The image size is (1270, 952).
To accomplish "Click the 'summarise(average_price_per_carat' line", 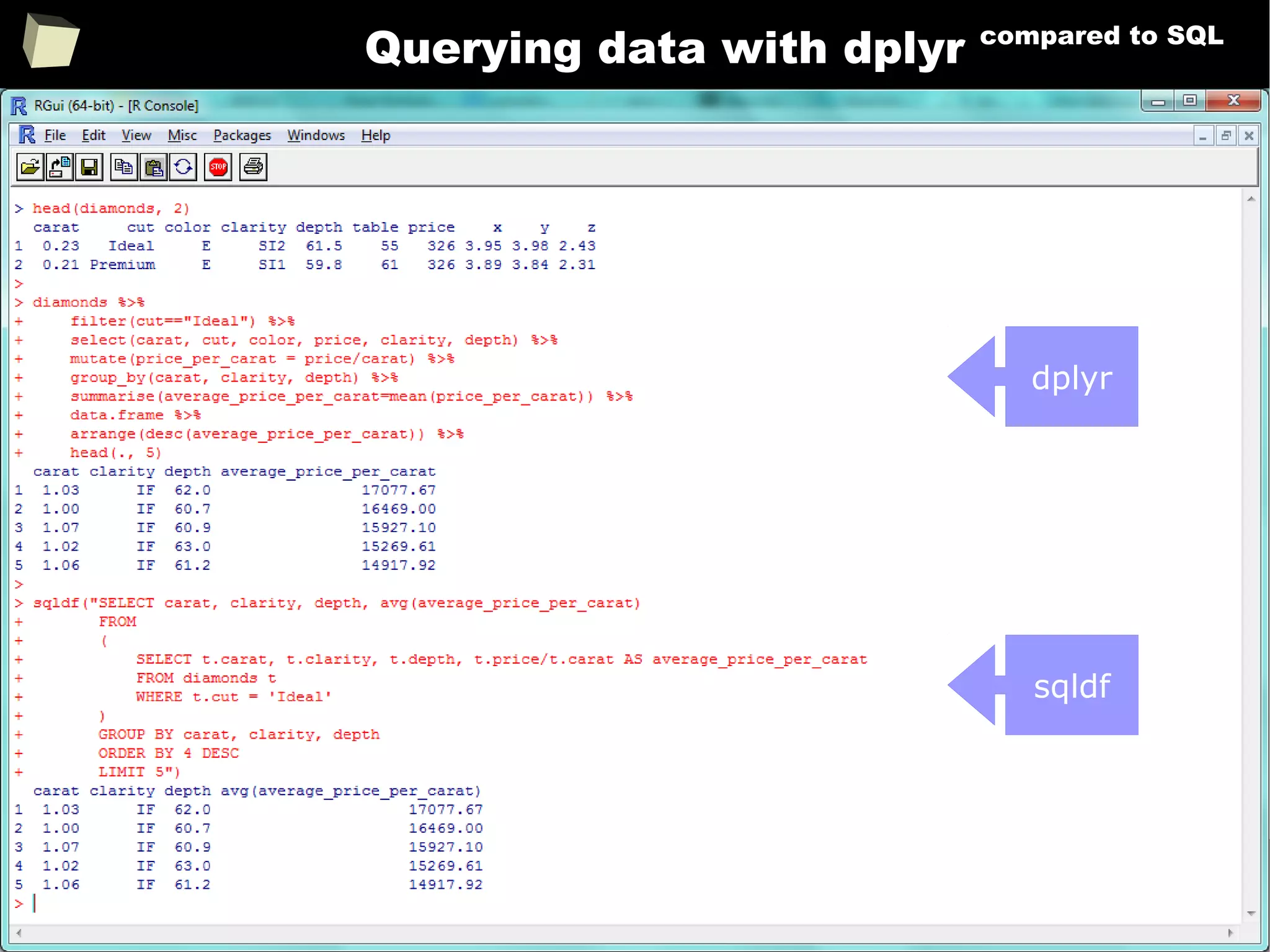I will point(352,396).
